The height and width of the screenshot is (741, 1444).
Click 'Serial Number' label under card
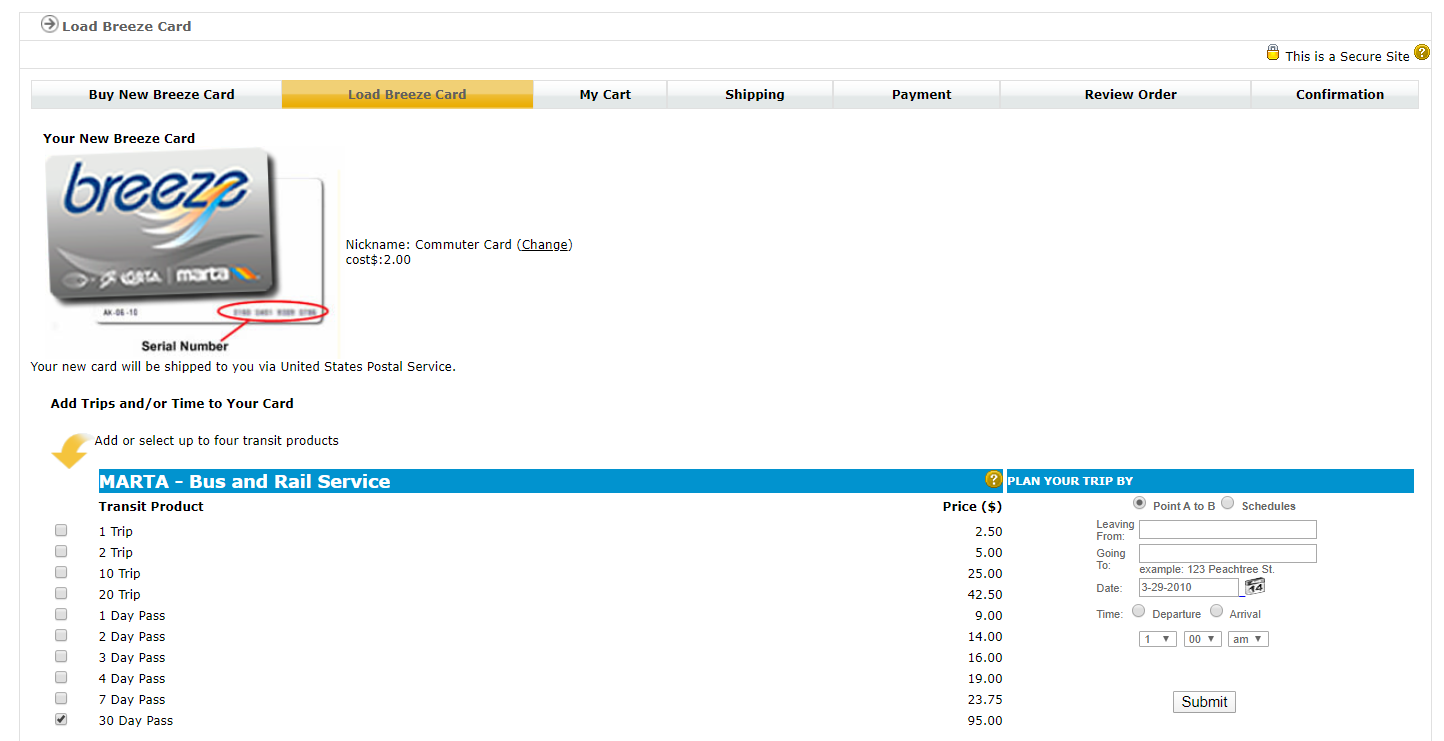click(x=185, y=346)
